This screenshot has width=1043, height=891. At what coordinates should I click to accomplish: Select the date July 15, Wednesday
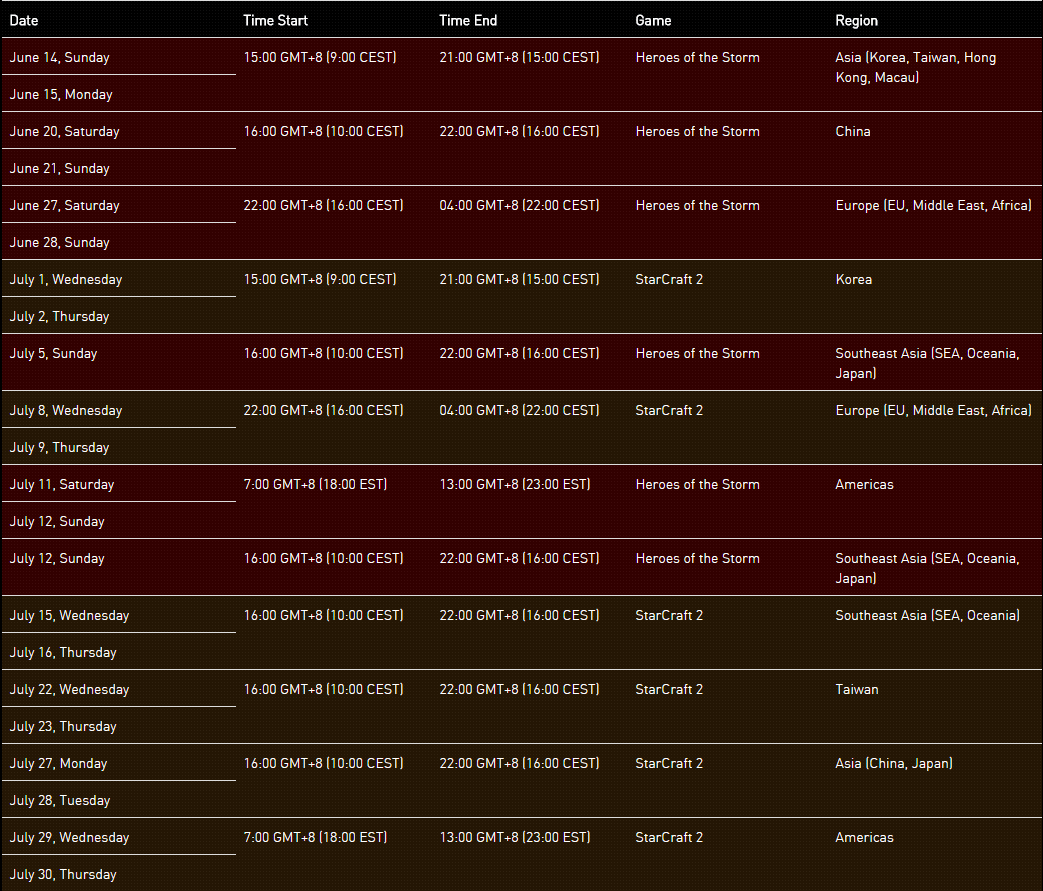click(x=69, y=616)
